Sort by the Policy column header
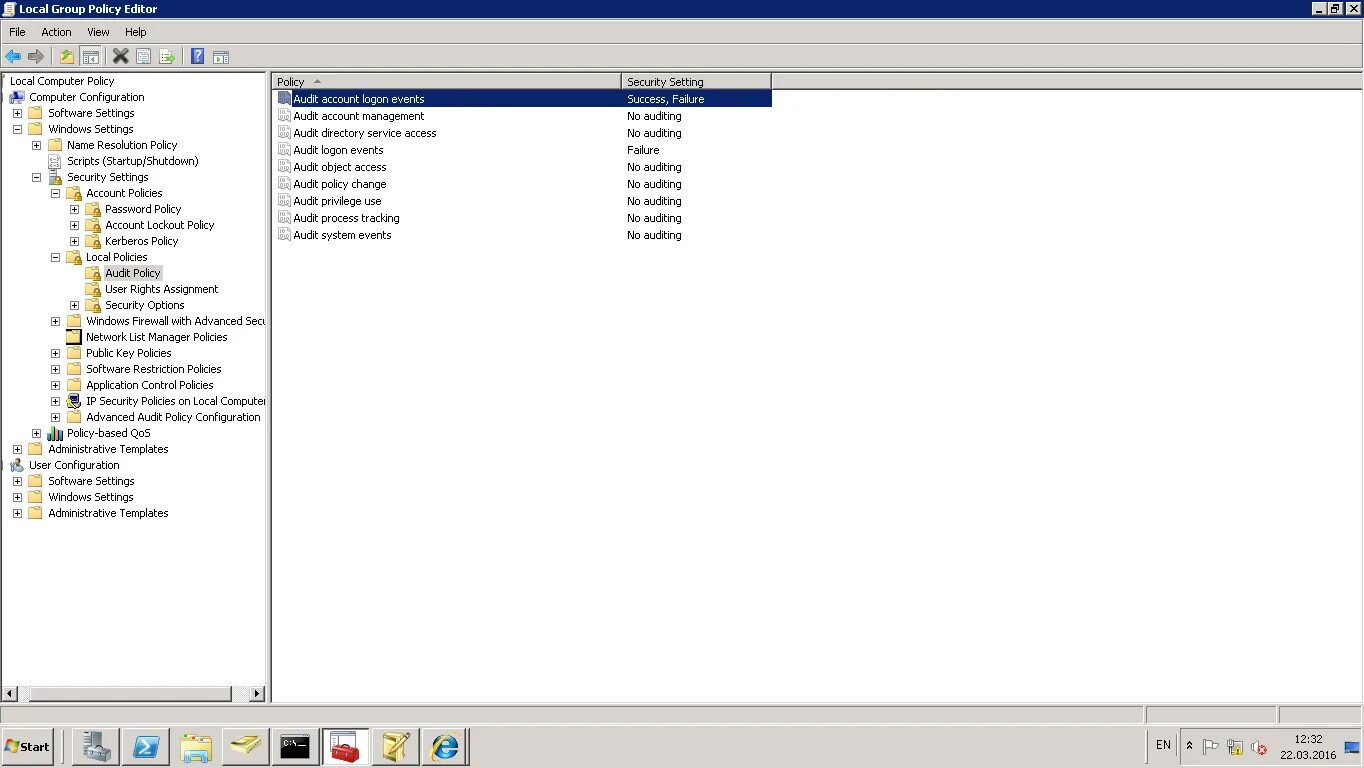The image size is (1364, 768). (x=446, y=81)
